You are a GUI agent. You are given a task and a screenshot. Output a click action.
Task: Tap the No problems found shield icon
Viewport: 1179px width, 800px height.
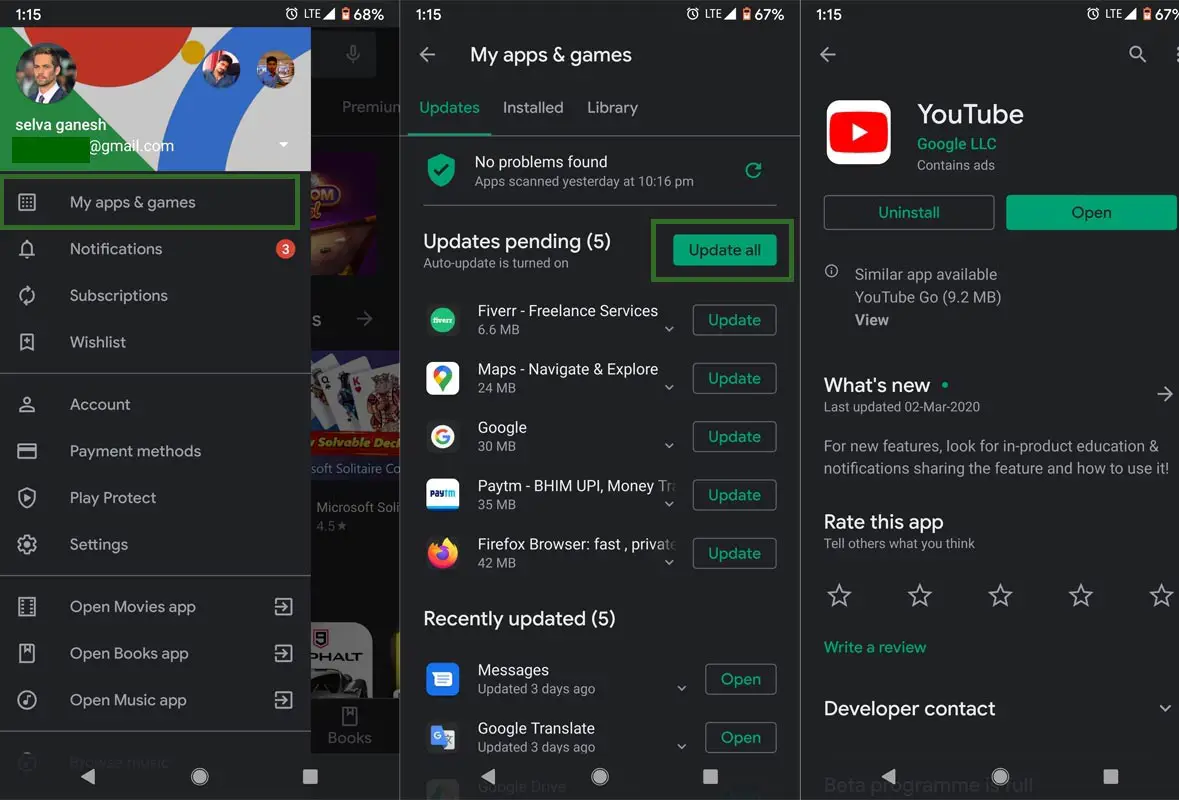(x=441, y=171)
